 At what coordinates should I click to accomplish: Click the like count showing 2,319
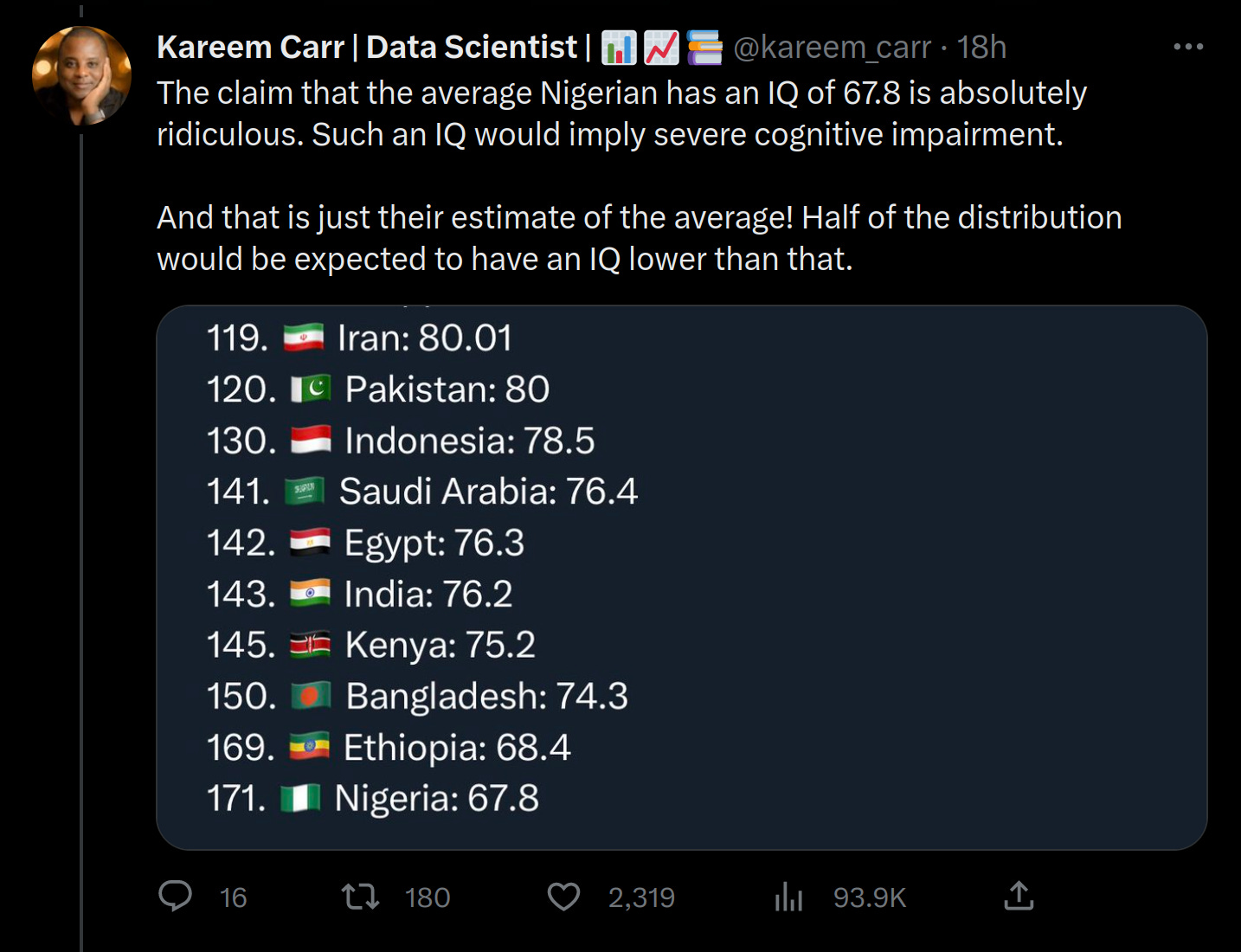coord(641,897)
